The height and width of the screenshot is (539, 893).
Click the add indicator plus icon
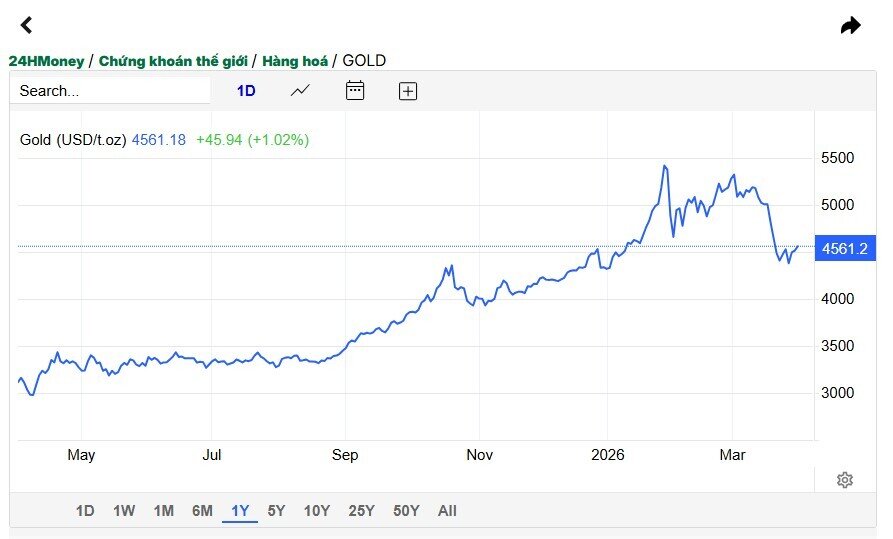pyautogui.click(x=408, y=91)
